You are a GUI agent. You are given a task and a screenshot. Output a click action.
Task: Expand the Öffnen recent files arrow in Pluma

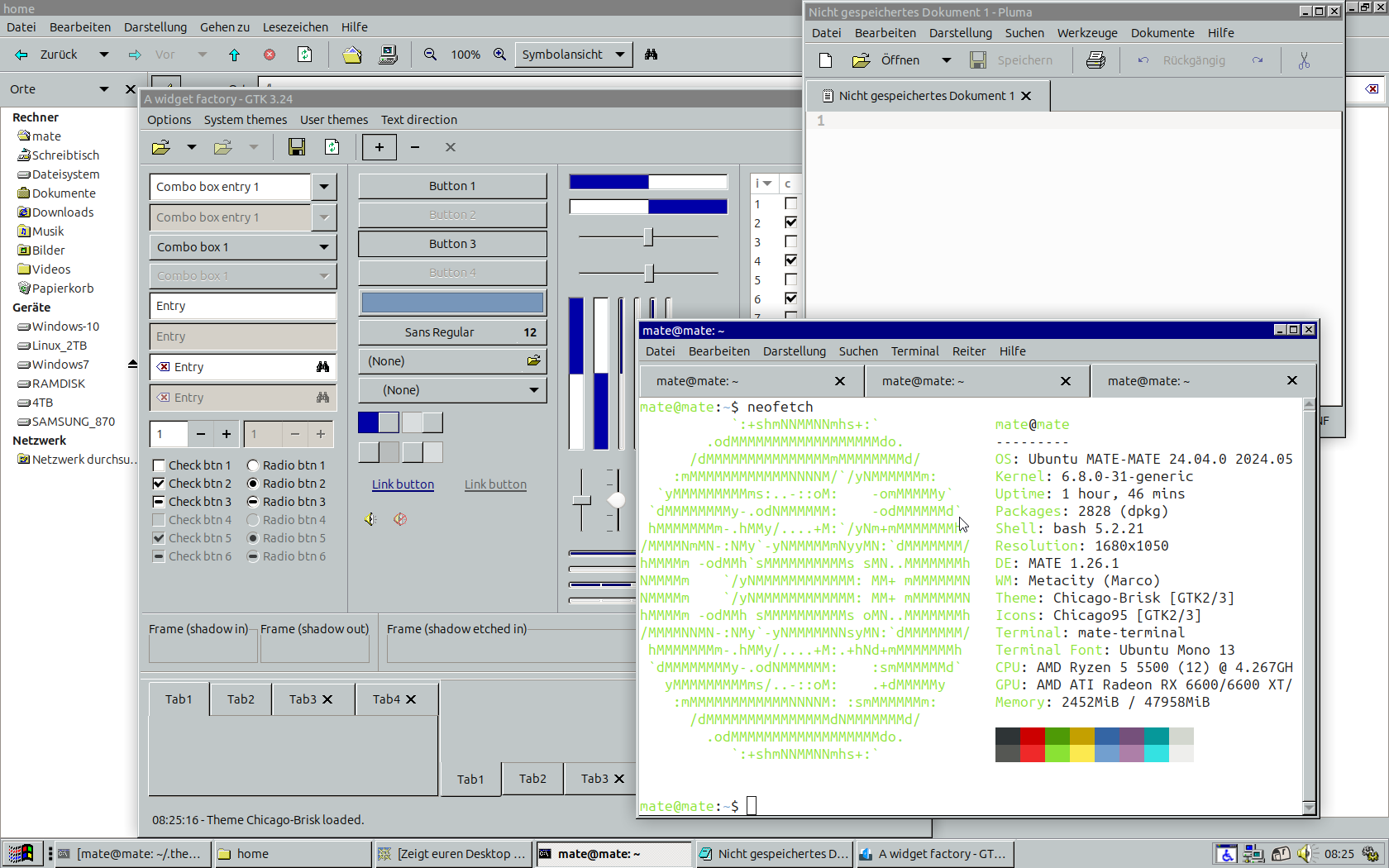pos(947,60)
